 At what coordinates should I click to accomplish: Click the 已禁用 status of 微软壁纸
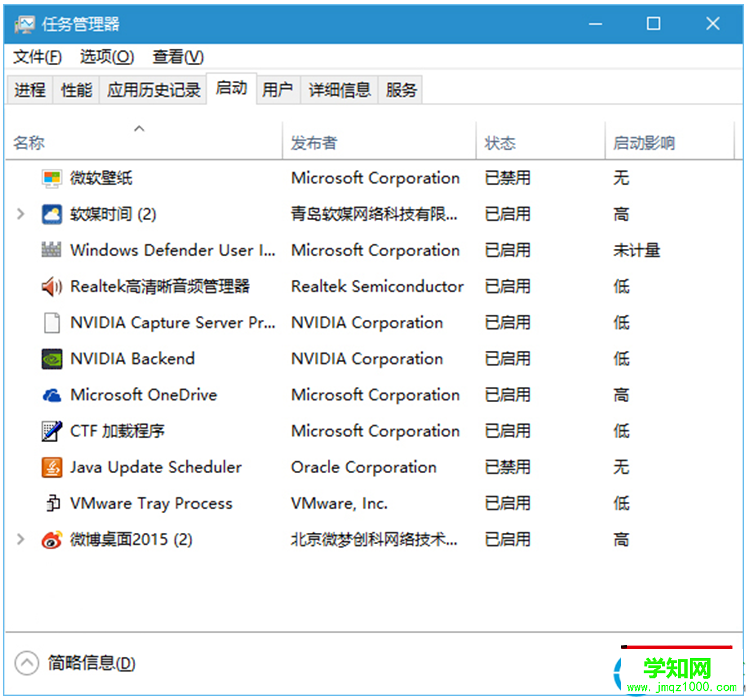click(x=508, y=178)
